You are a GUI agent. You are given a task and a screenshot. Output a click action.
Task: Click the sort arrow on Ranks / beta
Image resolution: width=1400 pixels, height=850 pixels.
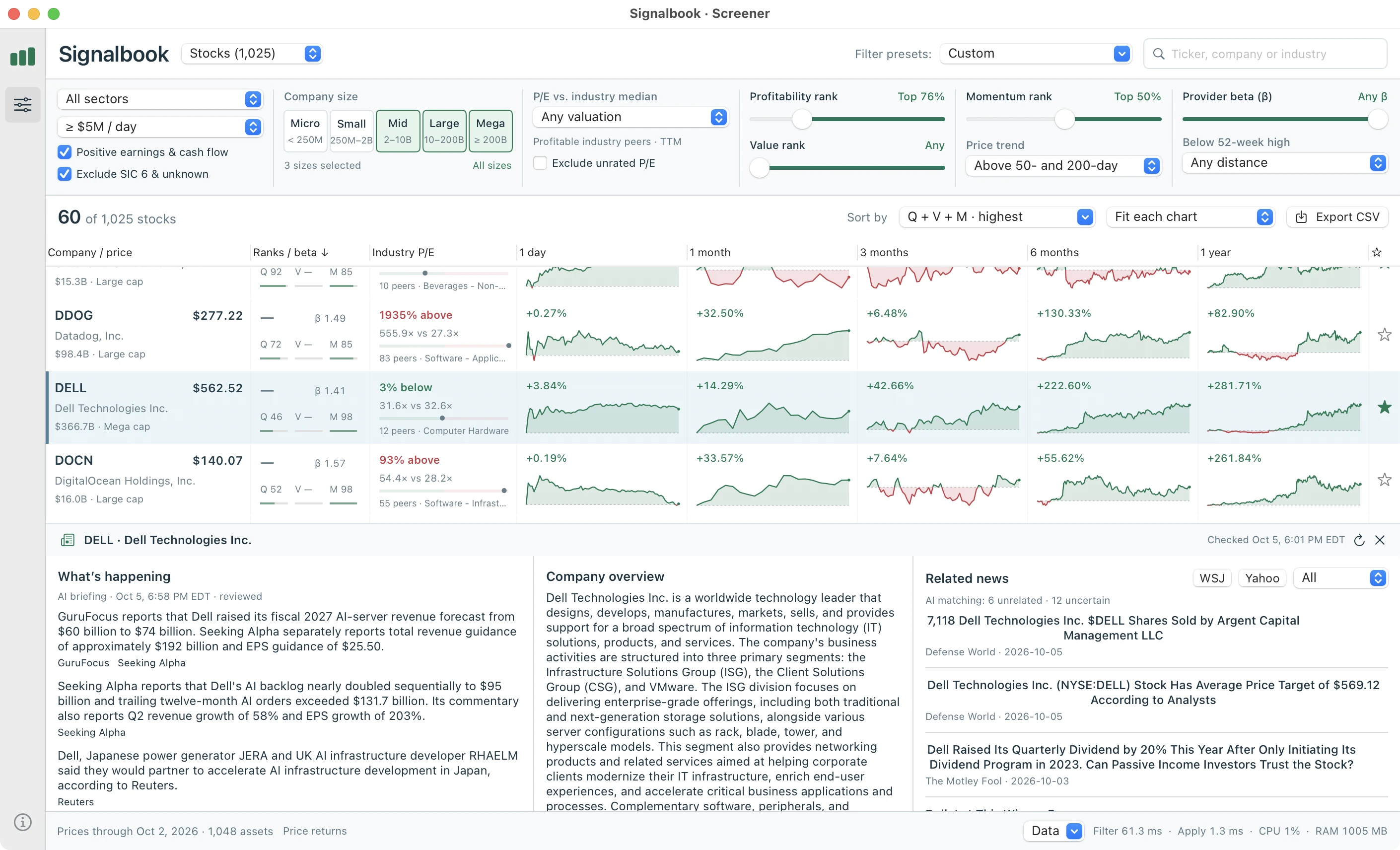click(x=325, y=252)
